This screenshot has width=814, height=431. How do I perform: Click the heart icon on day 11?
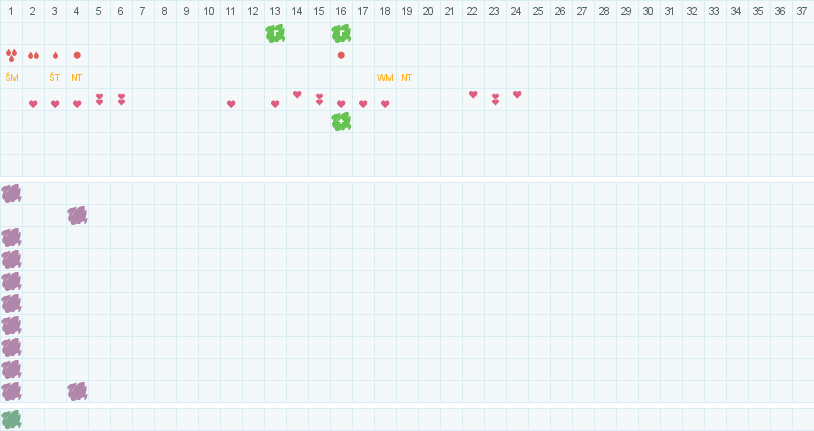231,104
